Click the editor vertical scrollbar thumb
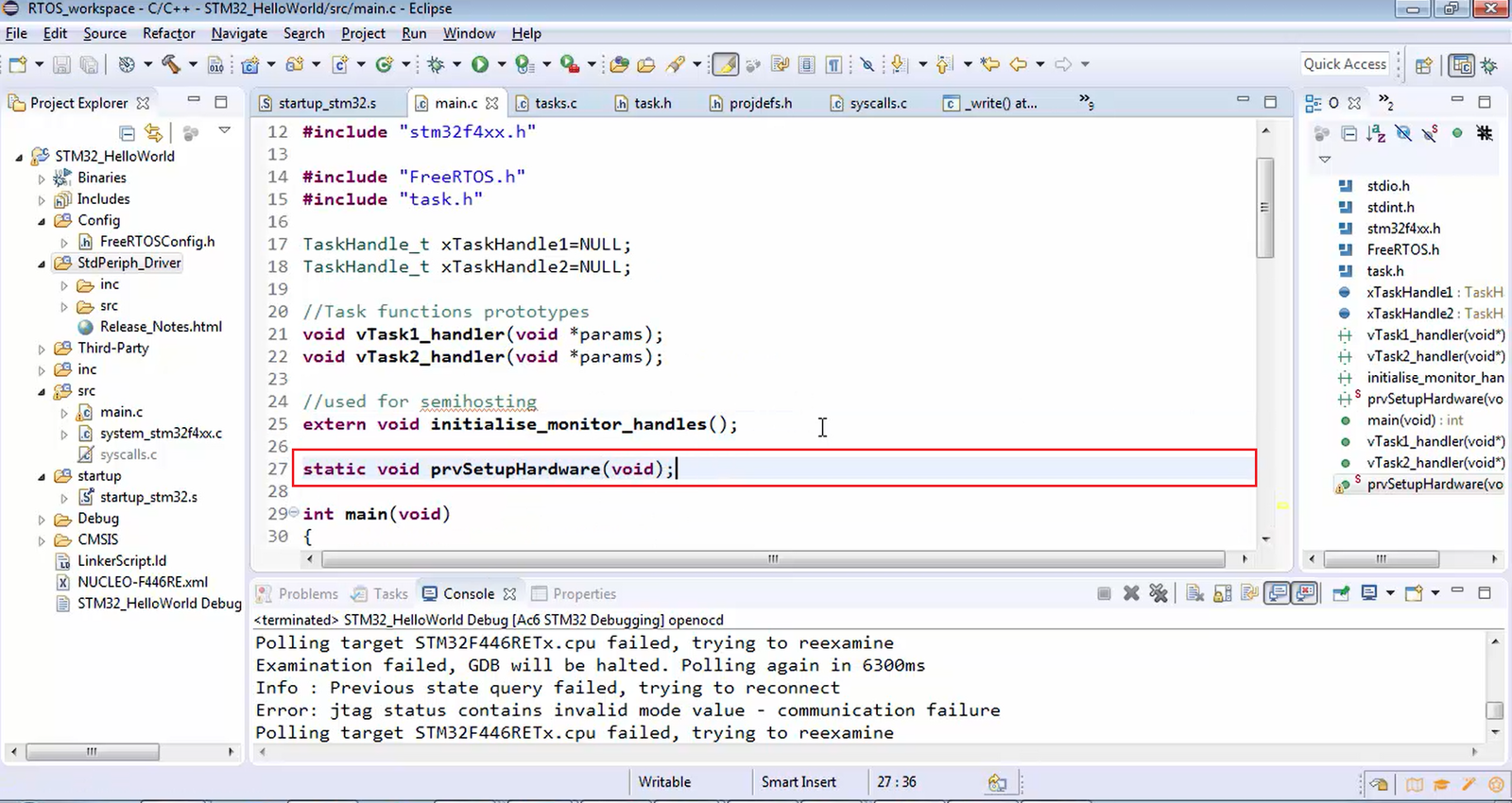1512x803 pixels. click(1265, 208)
